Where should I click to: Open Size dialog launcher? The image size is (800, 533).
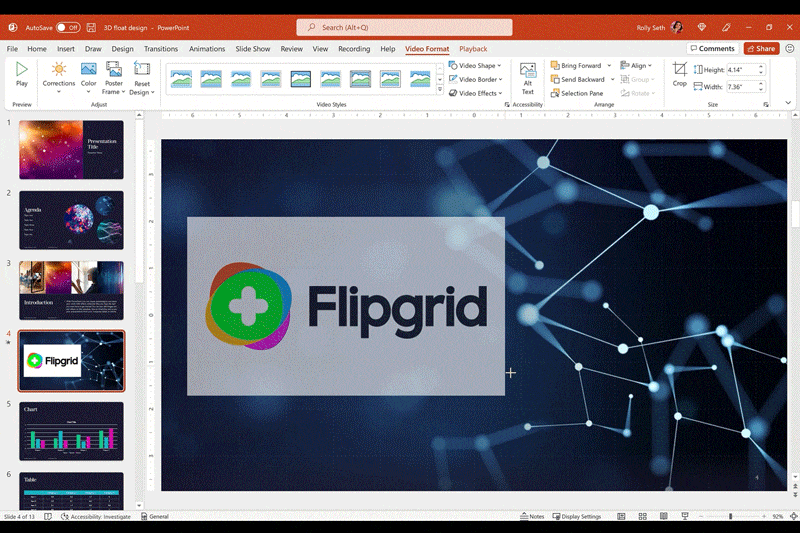[x=766, y=105]
